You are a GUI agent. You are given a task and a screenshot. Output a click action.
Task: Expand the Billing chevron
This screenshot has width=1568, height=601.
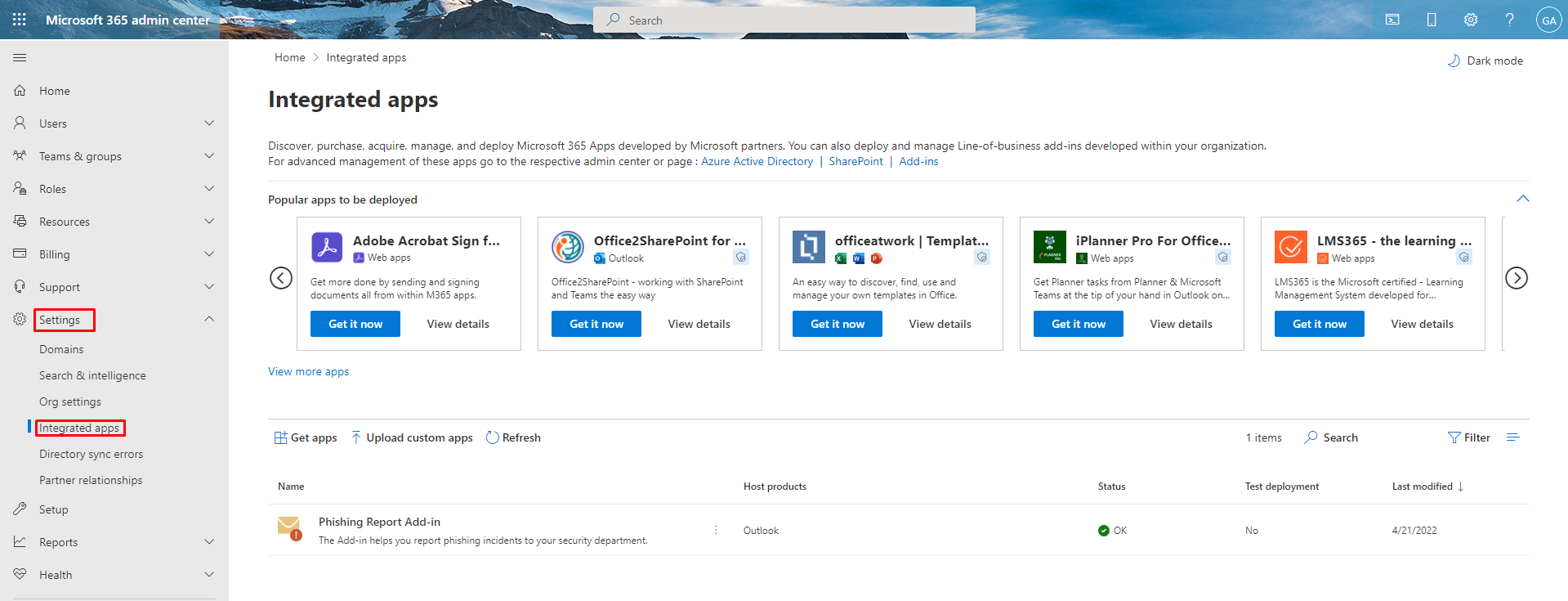209,254
